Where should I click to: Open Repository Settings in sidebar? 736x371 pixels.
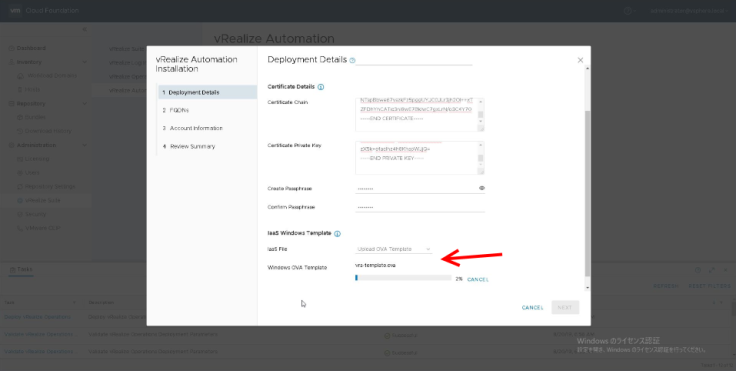(x=50, y=186)
